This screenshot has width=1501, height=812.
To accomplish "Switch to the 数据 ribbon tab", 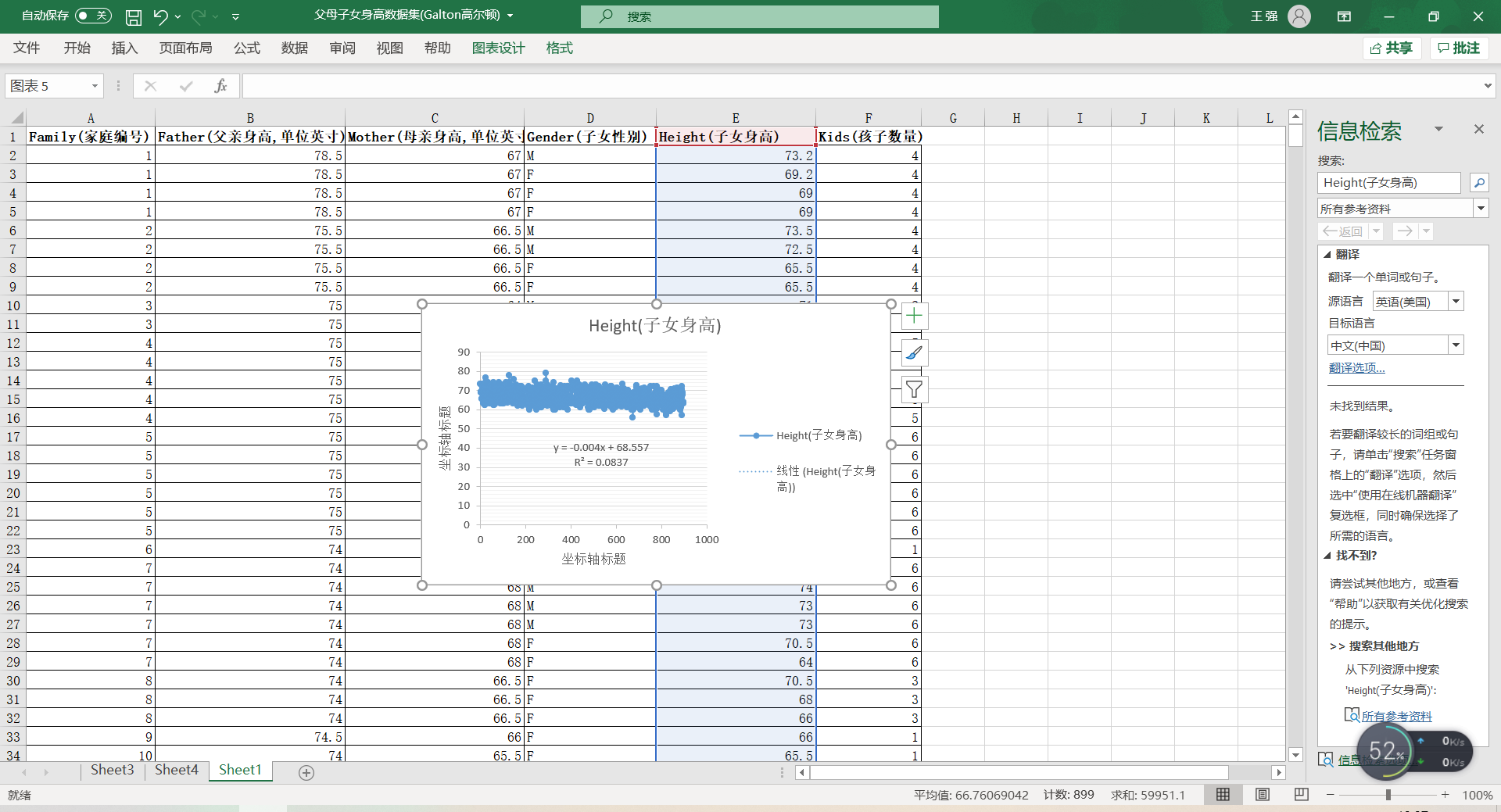I will [294, 48].
